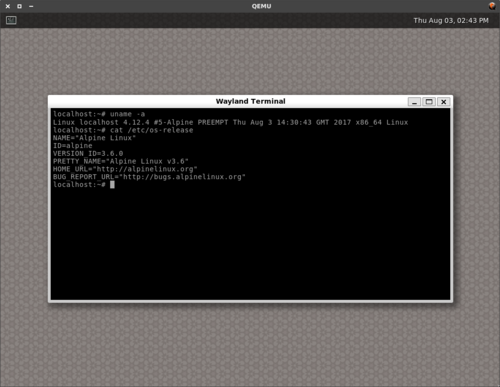The image size is (500, 387).
Task: Maximize the Wayland Terminal window
Action: (x=429, y=102)
